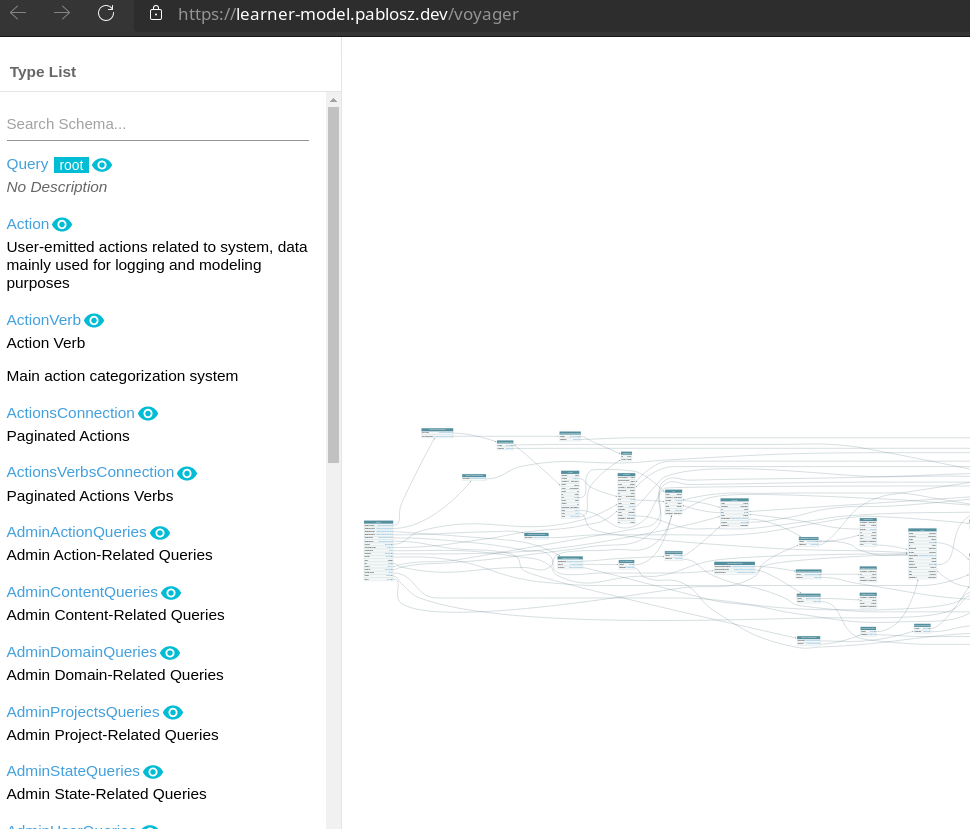The image size is (970, 829).
Task: Toggle the AdminContentQueries eye icon
Action: (x=171, y=593)
